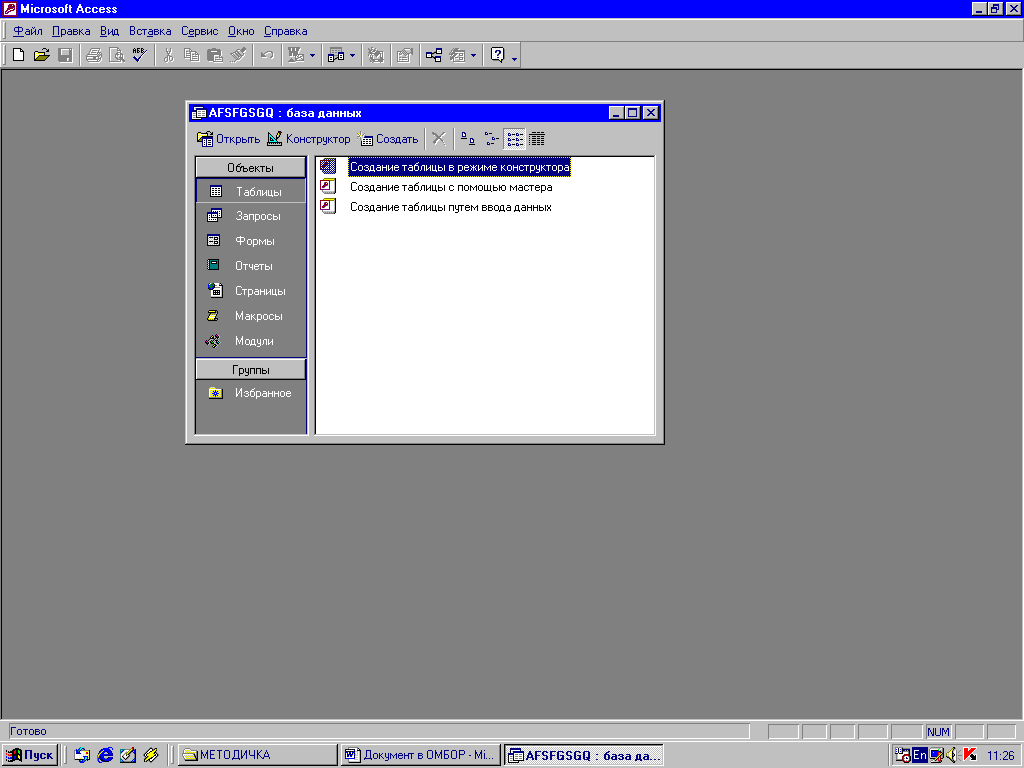Image resolution: width=1024 pixels, height=768 pixels.
Task: Switch to Large Icons view
Action: (x=468, y=138)
